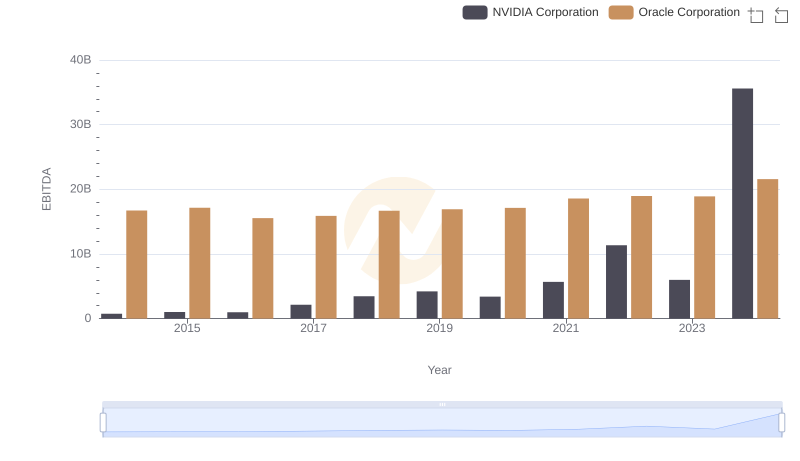
Task: Click the zoom reset icon
Action: point(781,15)
